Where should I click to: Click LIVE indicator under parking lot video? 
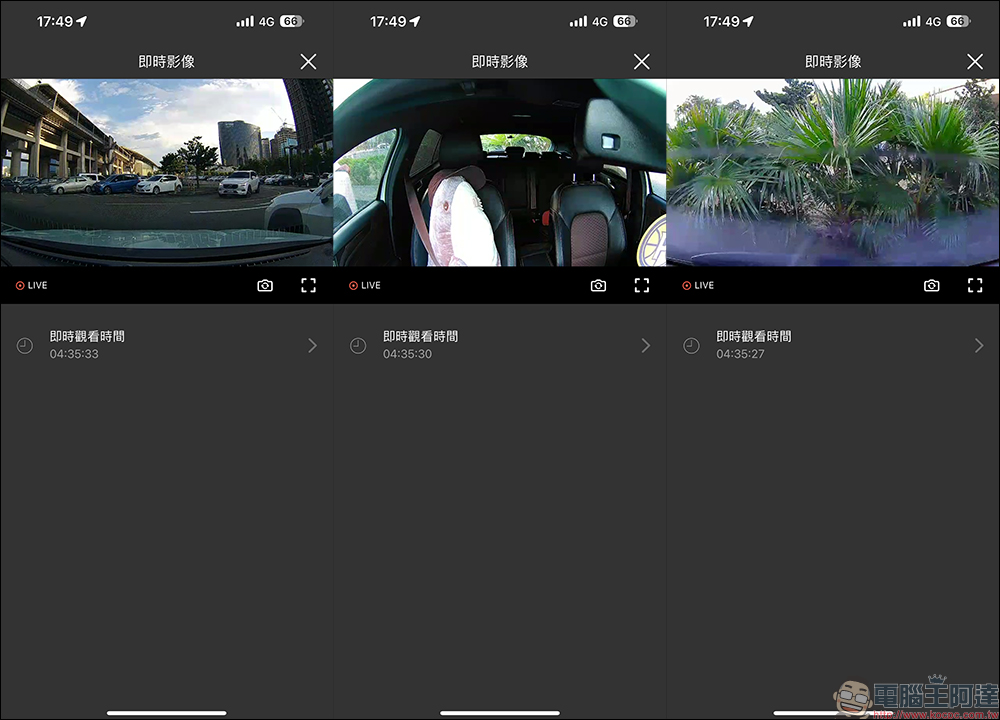[32, 285]
